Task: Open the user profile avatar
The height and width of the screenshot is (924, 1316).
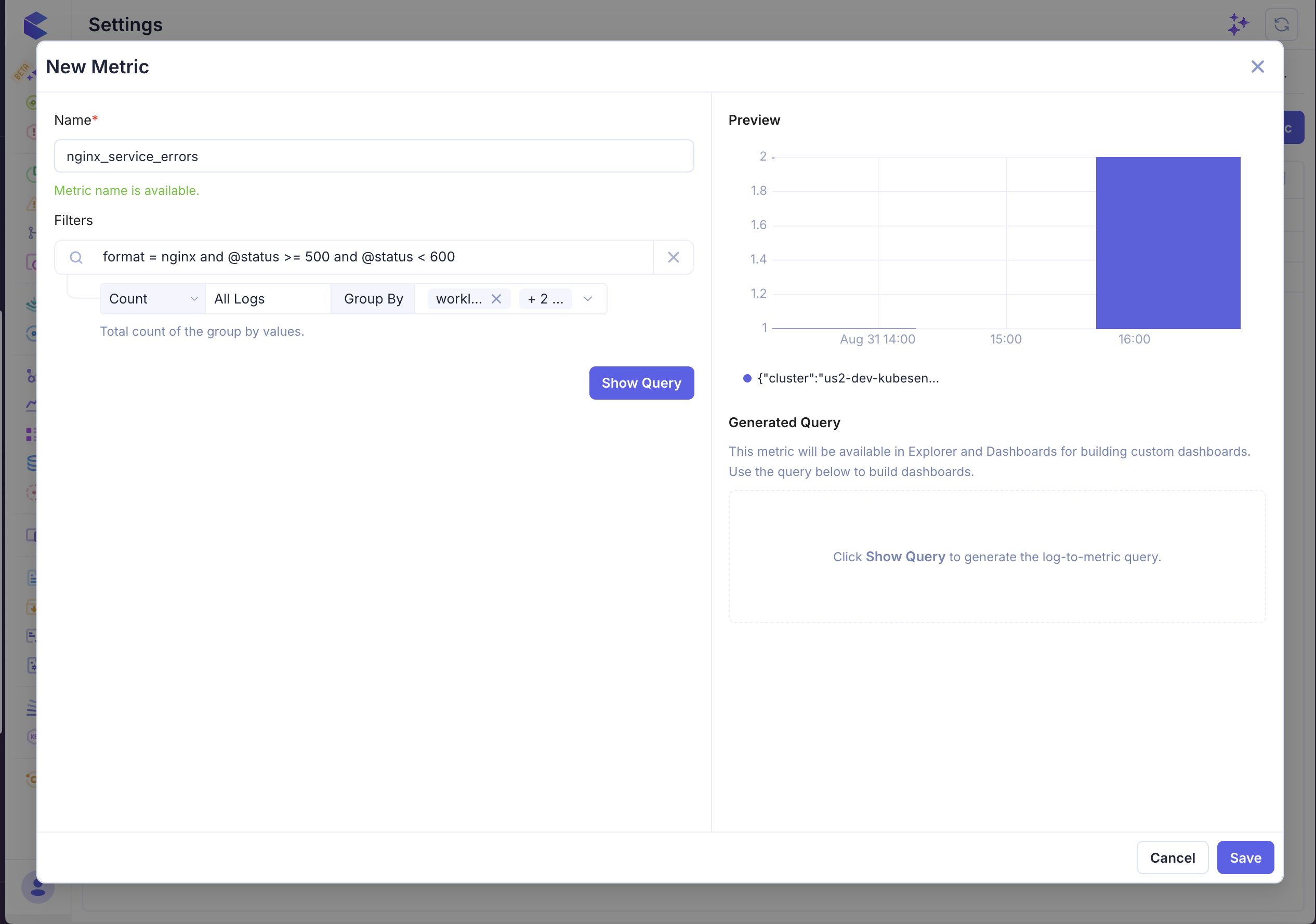Action: tap(38, 887)
